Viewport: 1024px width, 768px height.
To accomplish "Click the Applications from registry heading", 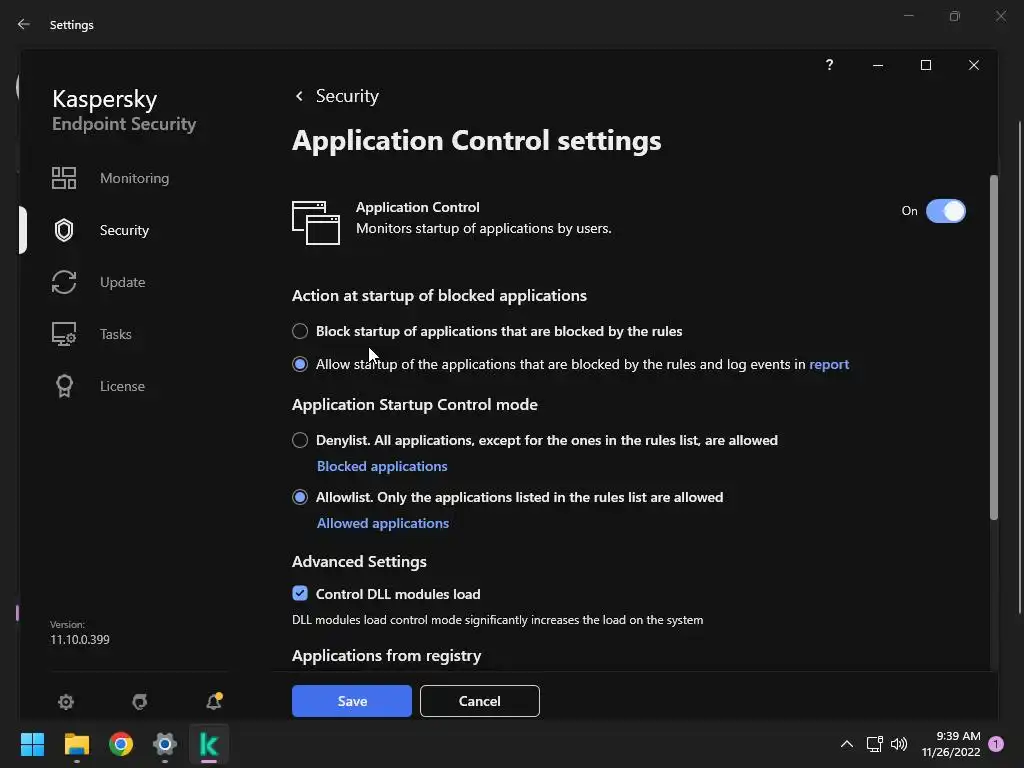I will [387, 656].
